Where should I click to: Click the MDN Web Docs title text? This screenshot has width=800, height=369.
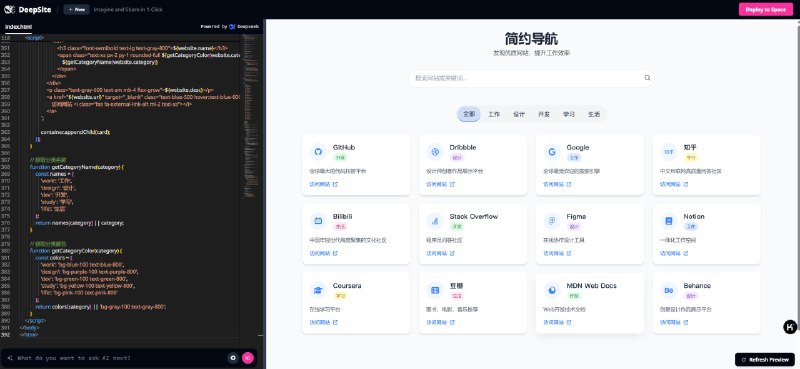591,286
